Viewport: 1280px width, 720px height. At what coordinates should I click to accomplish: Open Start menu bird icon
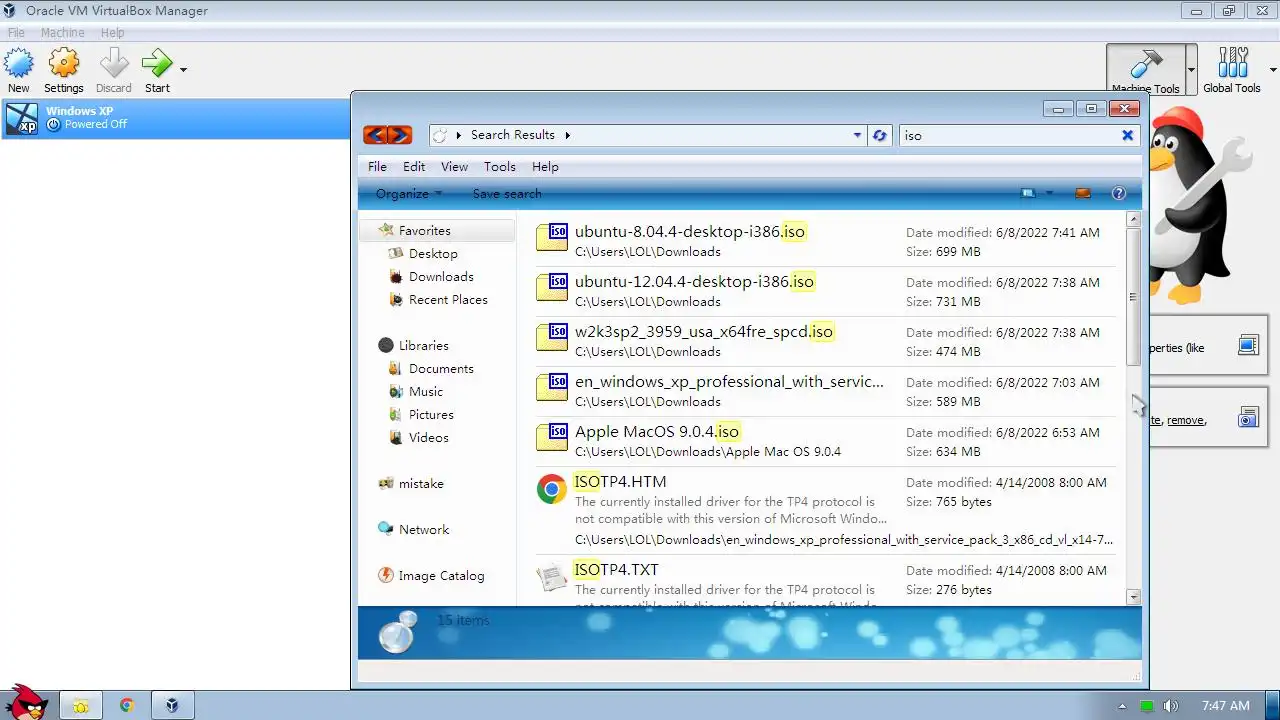pyautogui.click(x=24, y=704)
